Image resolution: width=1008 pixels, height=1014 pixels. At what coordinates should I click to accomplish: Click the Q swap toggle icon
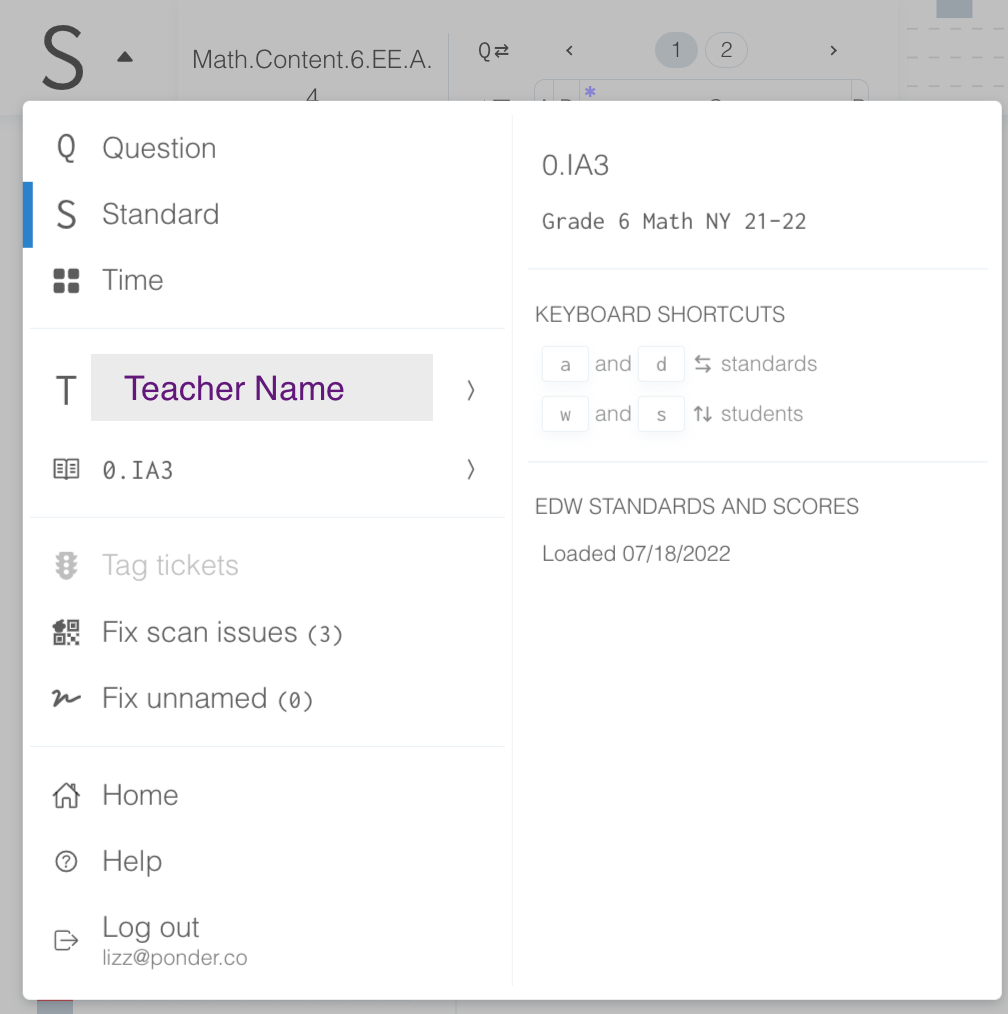point(493,50)
